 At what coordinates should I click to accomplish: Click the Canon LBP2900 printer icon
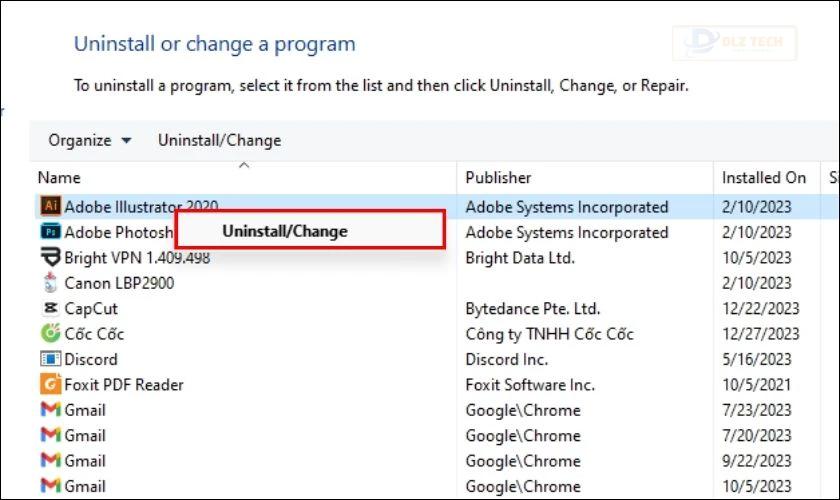click(x=50, y=282)
